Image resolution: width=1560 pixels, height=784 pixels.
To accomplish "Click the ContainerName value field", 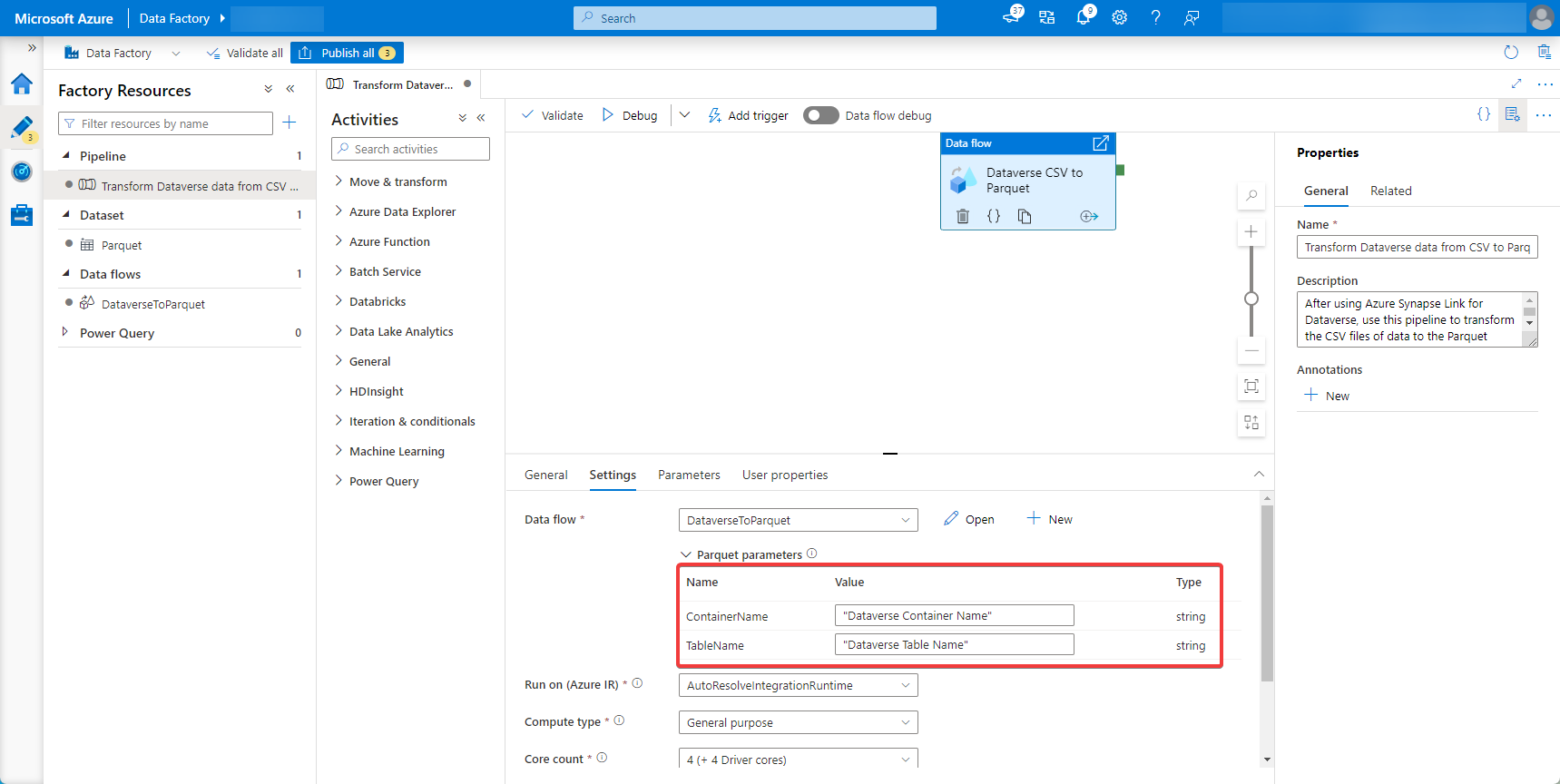I will (x=954, y=615).
